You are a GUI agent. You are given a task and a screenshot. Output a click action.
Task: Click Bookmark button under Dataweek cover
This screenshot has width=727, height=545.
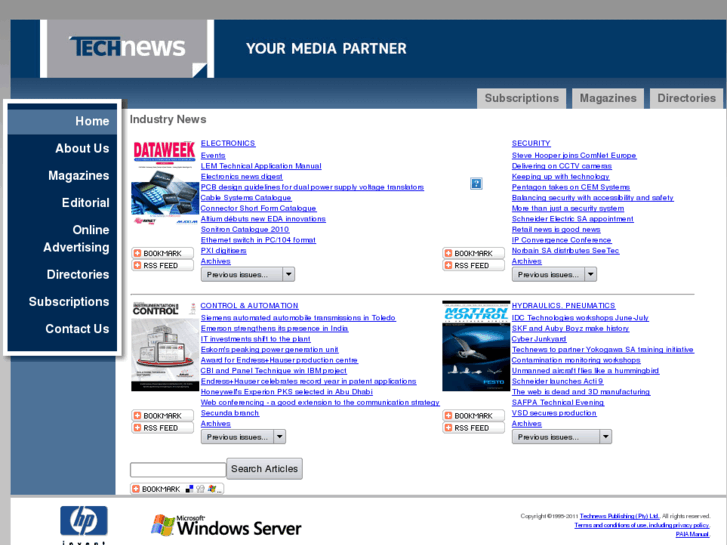162,253
